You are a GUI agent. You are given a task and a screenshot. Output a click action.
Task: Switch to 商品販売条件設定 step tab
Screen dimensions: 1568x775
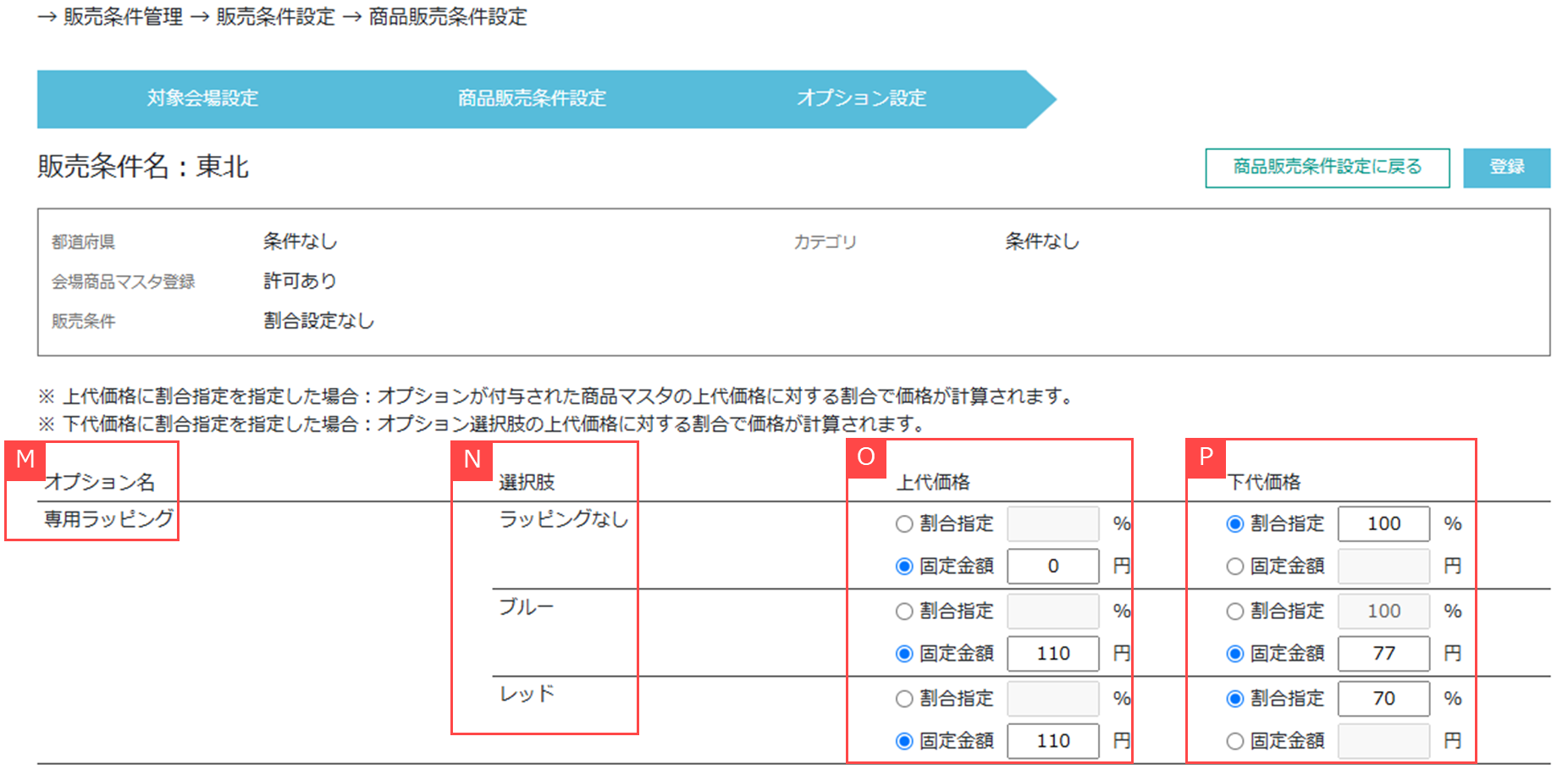(532, 98)
